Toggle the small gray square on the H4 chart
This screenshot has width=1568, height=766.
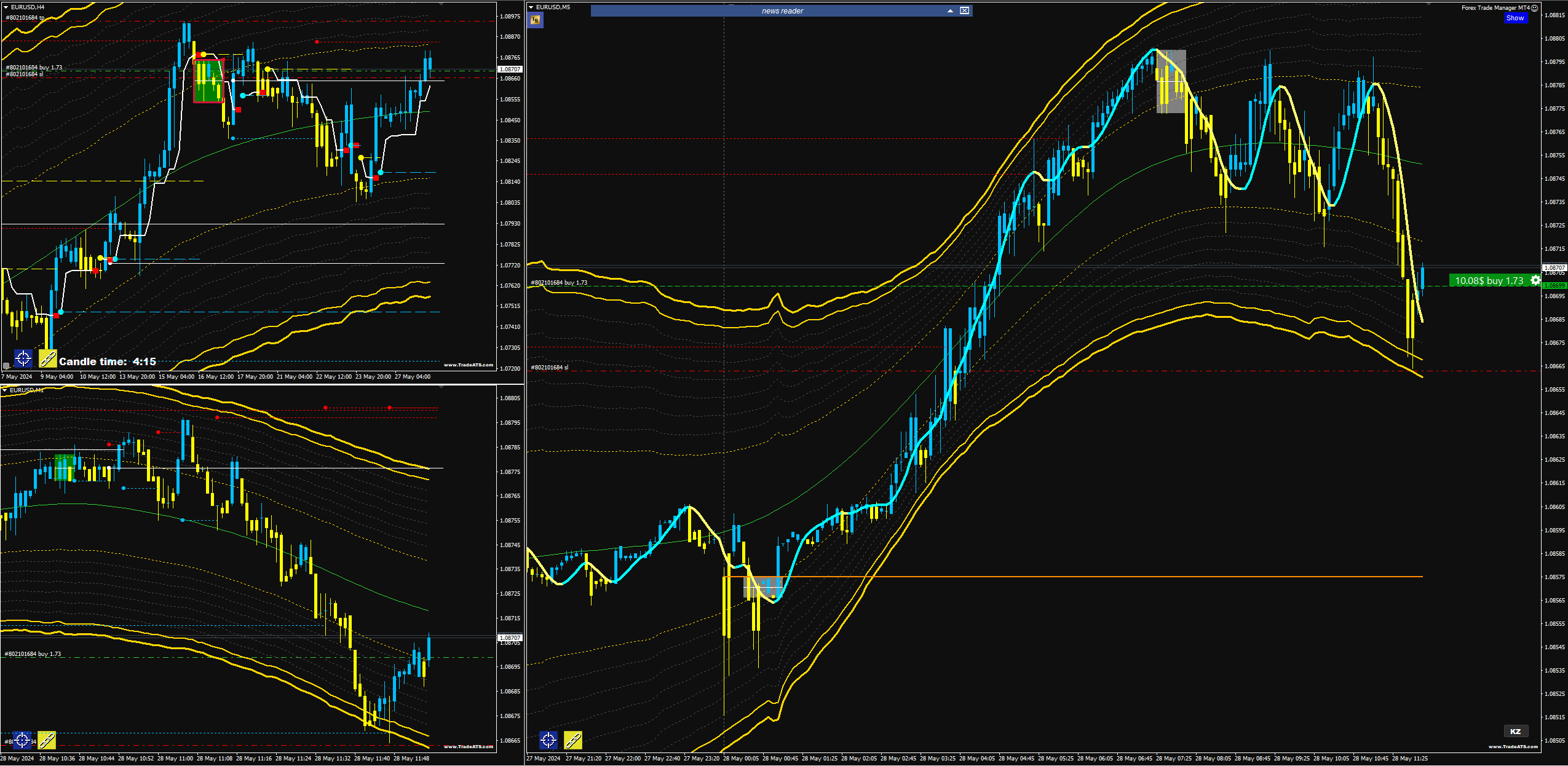click(x=6, y=366)
